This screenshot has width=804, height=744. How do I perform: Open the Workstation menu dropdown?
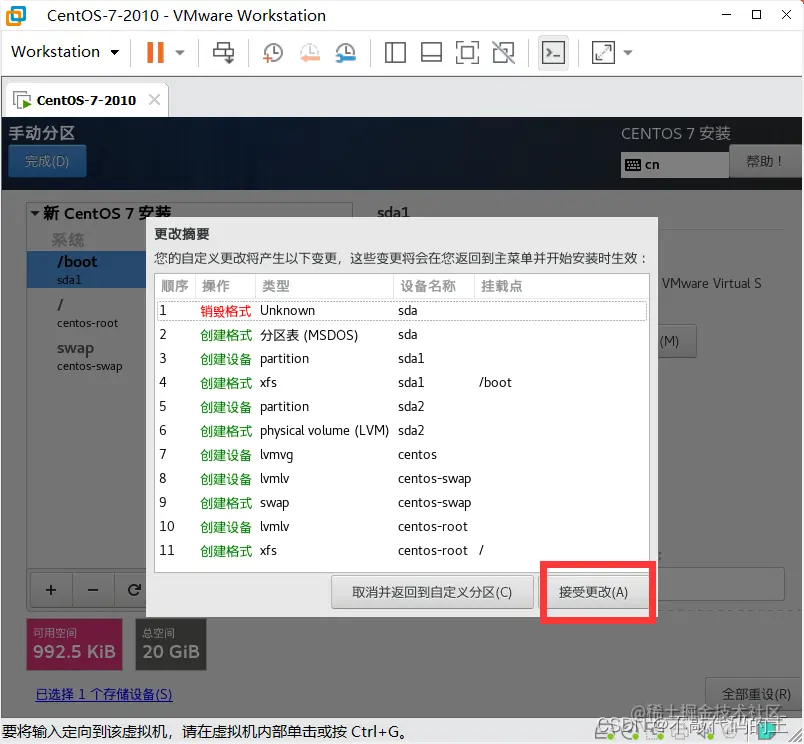tap(65, 52)
